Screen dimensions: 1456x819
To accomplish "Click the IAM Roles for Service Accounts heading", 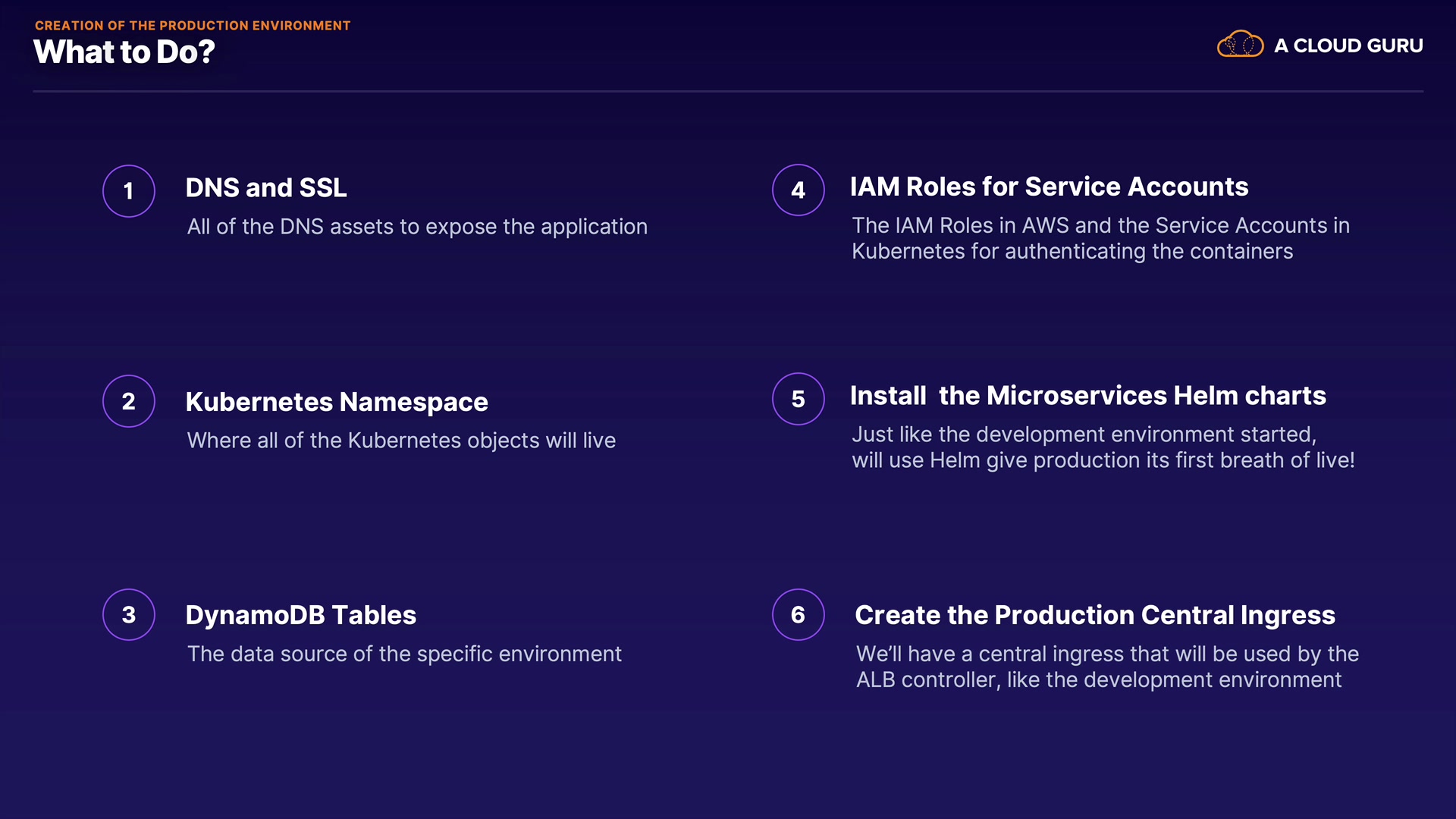I will point(1049,187).
